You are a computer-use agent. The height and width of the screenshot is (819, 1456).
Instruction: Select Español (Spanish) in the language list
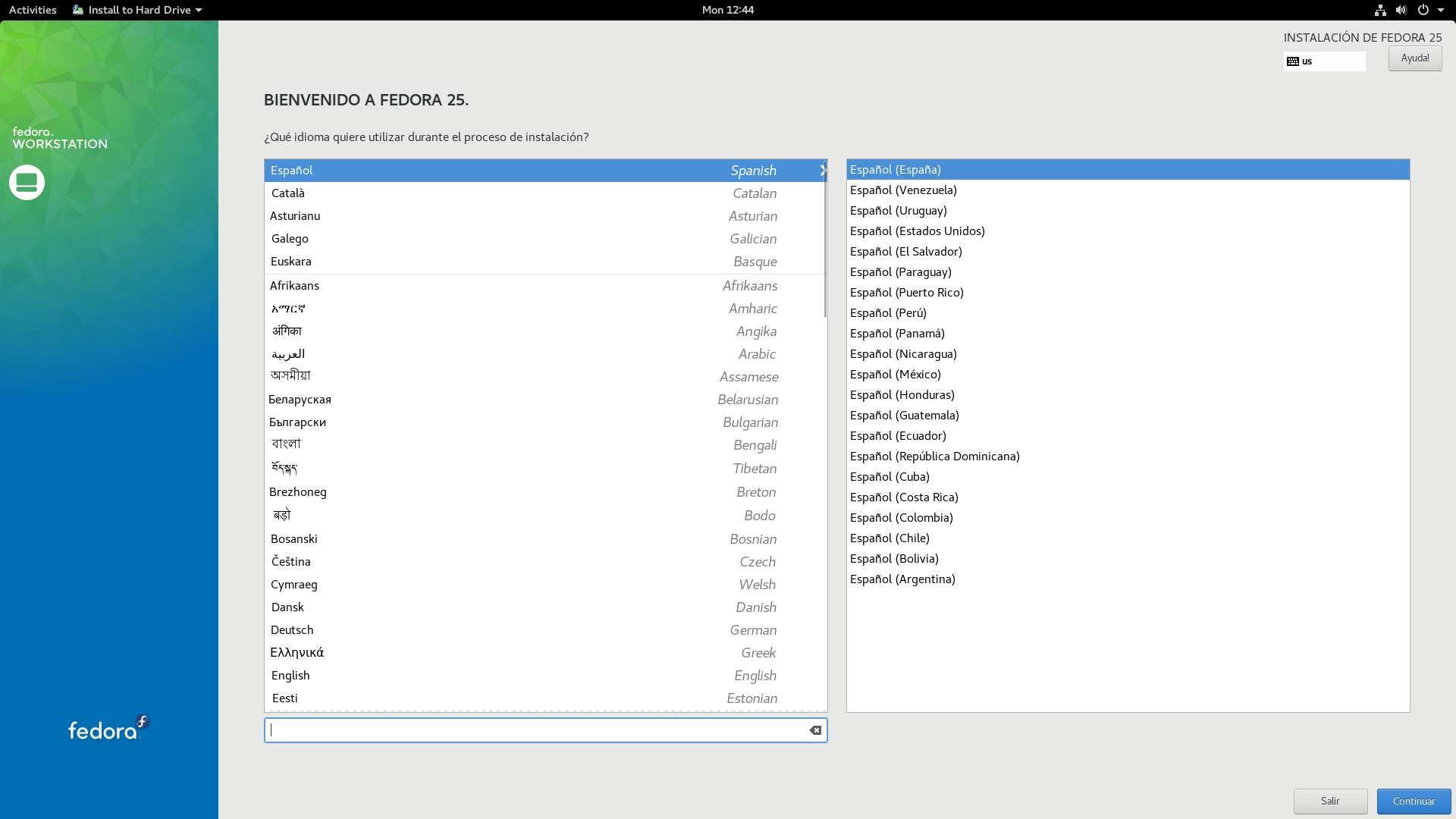pyautogui.click(x=546, y=171)
